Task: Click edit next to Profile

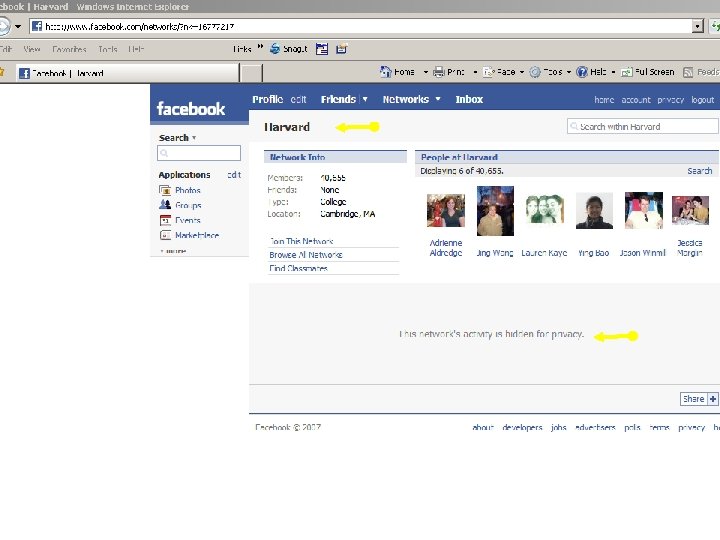Action: tap(298, 99)
